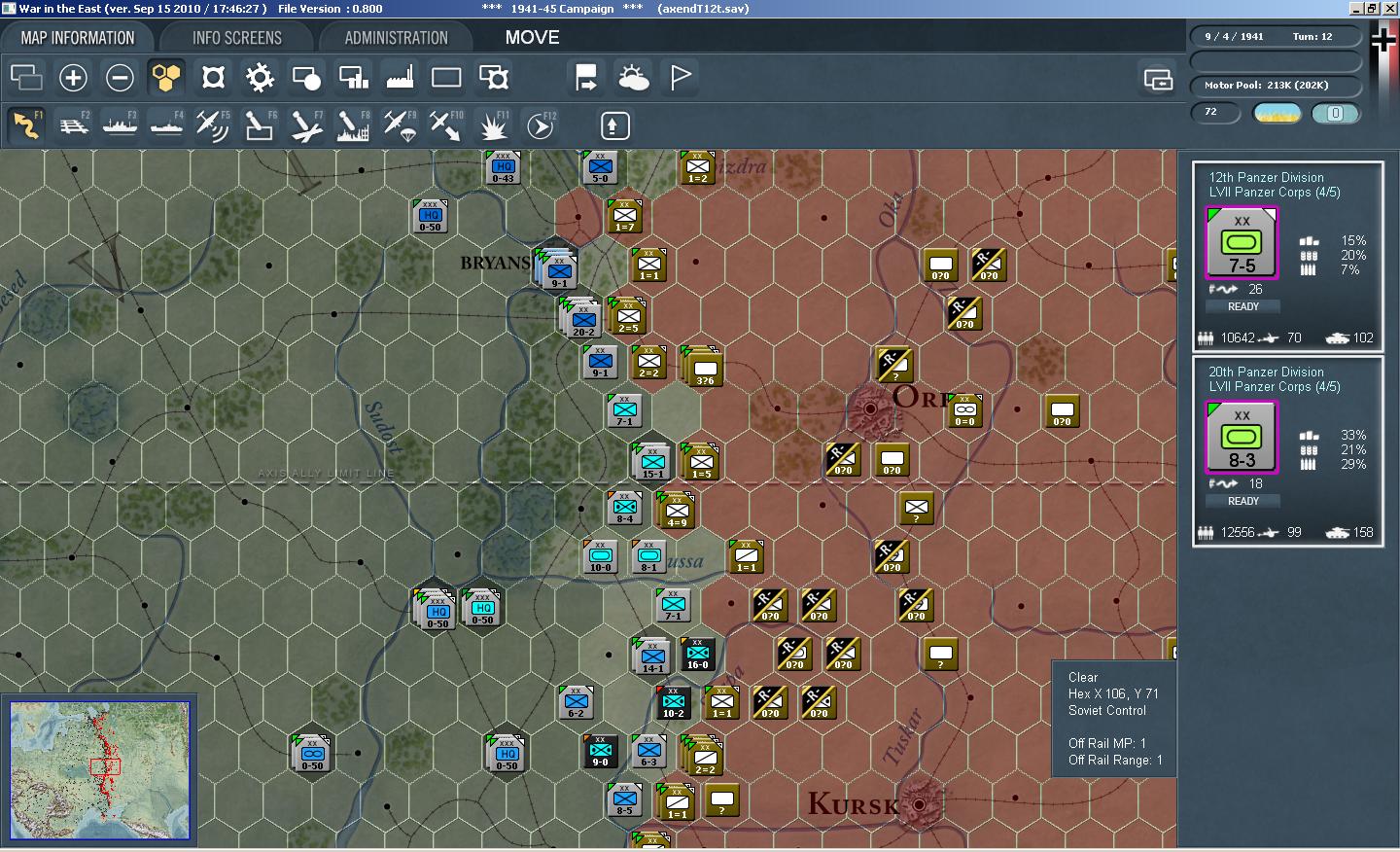Select the 9-0 black German unit
This screenshot has height=852, width=1400.
click(600, 751)
